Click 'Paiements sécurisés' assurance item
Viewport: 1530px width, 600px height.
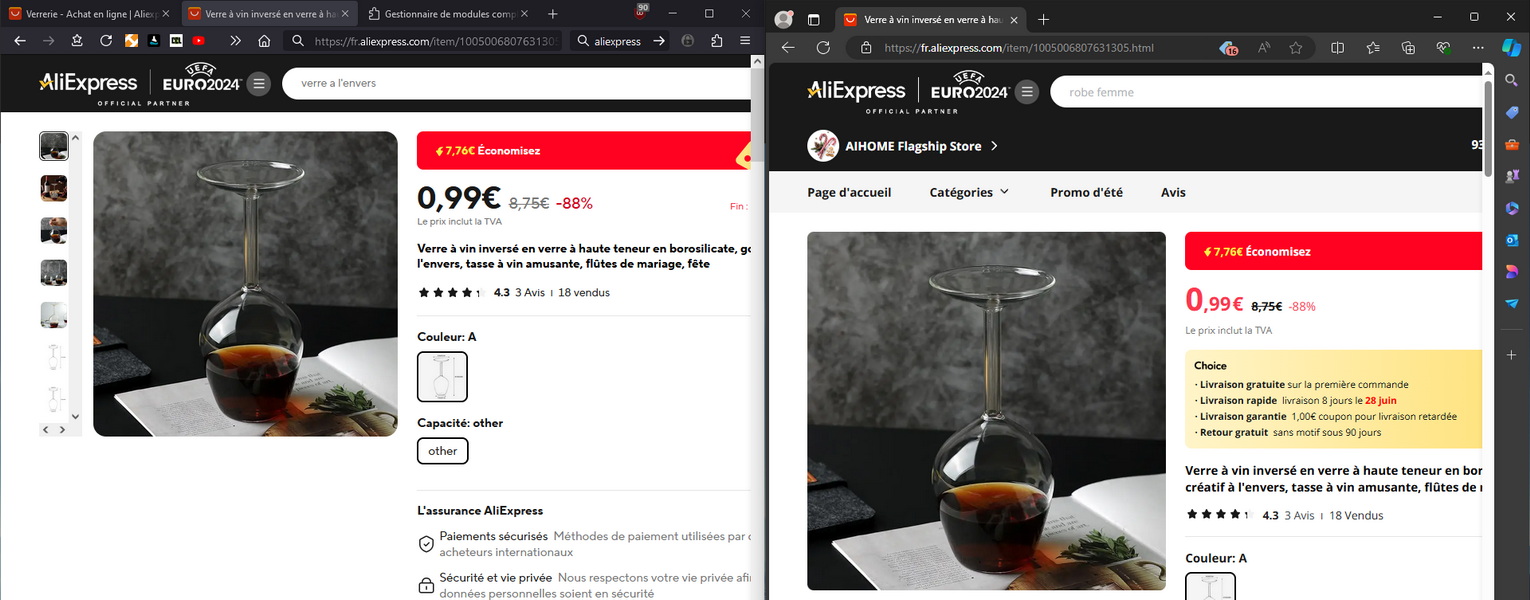583,544
